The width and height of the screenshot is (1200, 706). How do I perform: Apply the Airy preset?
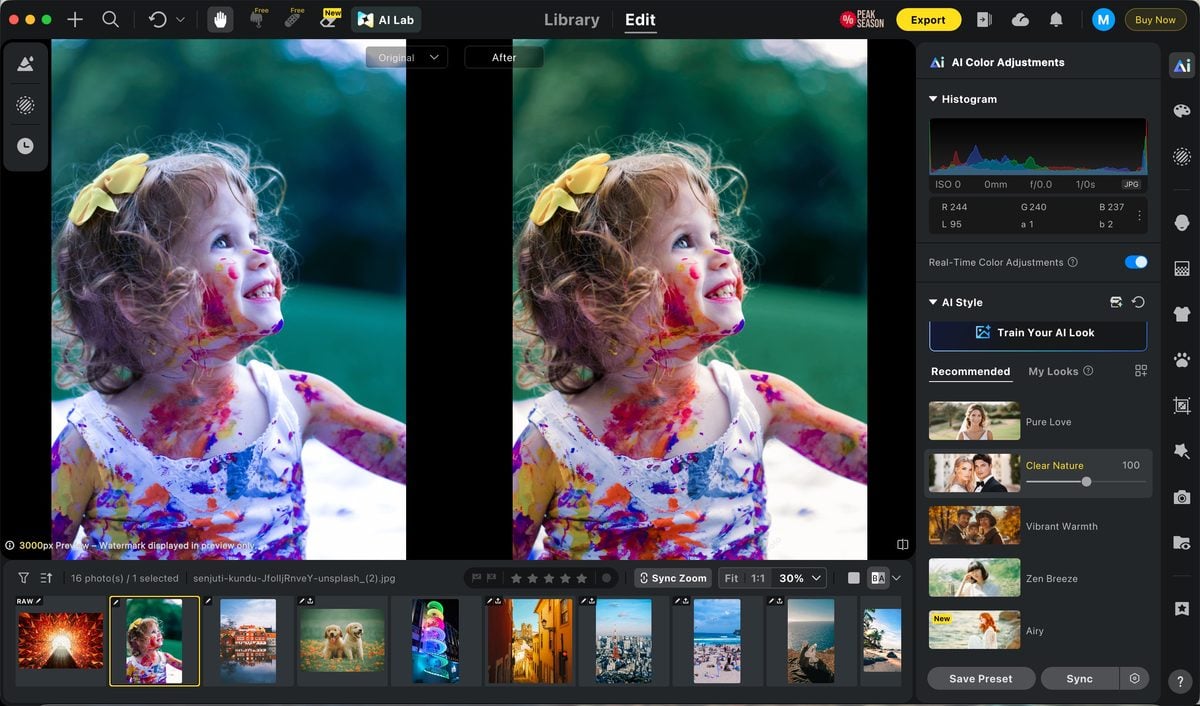click(x=1038, y=630)
